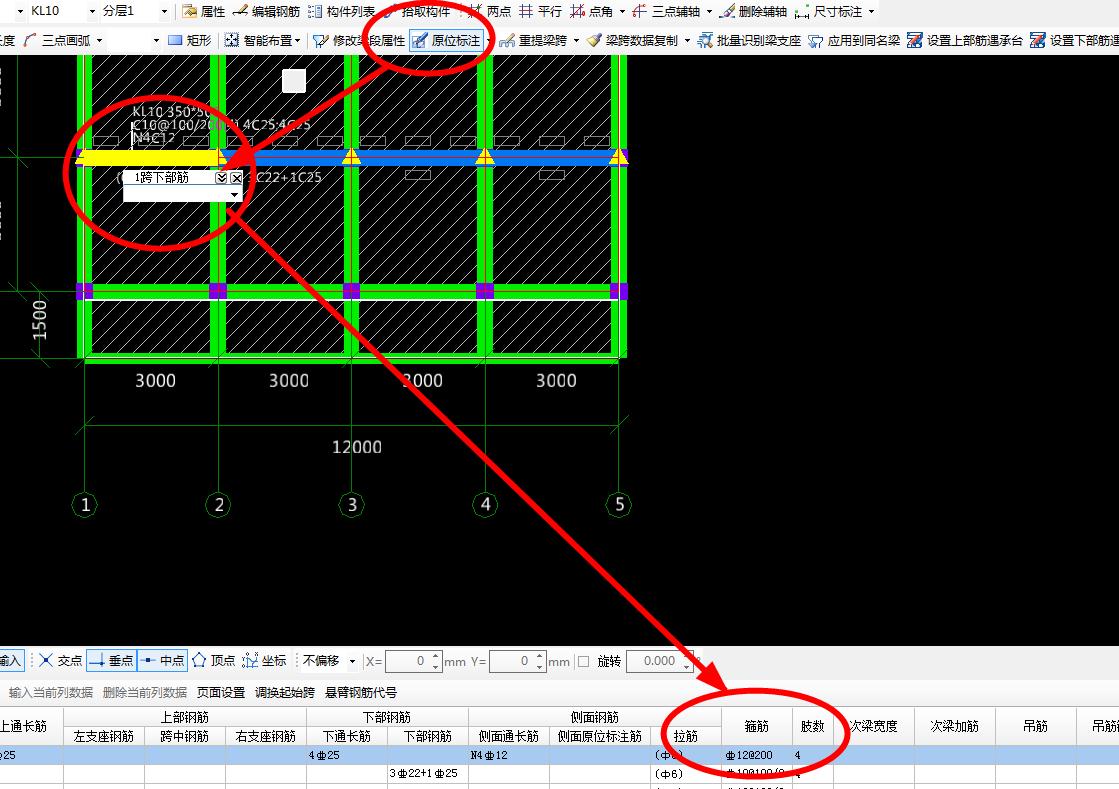Expand the 点角 dropdown arrow
The height and width of the screenshot is (789, 1119).
coord(622,11)
